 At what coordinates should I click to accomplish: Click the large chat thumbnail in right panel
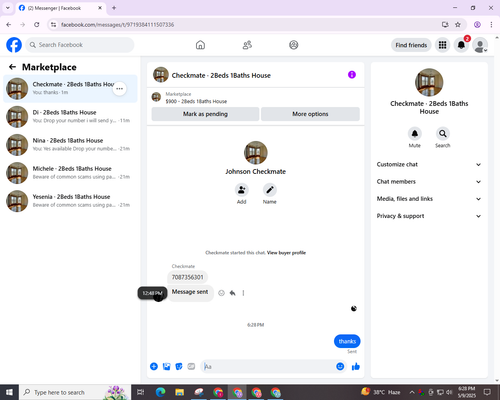(x=429, y=82)
